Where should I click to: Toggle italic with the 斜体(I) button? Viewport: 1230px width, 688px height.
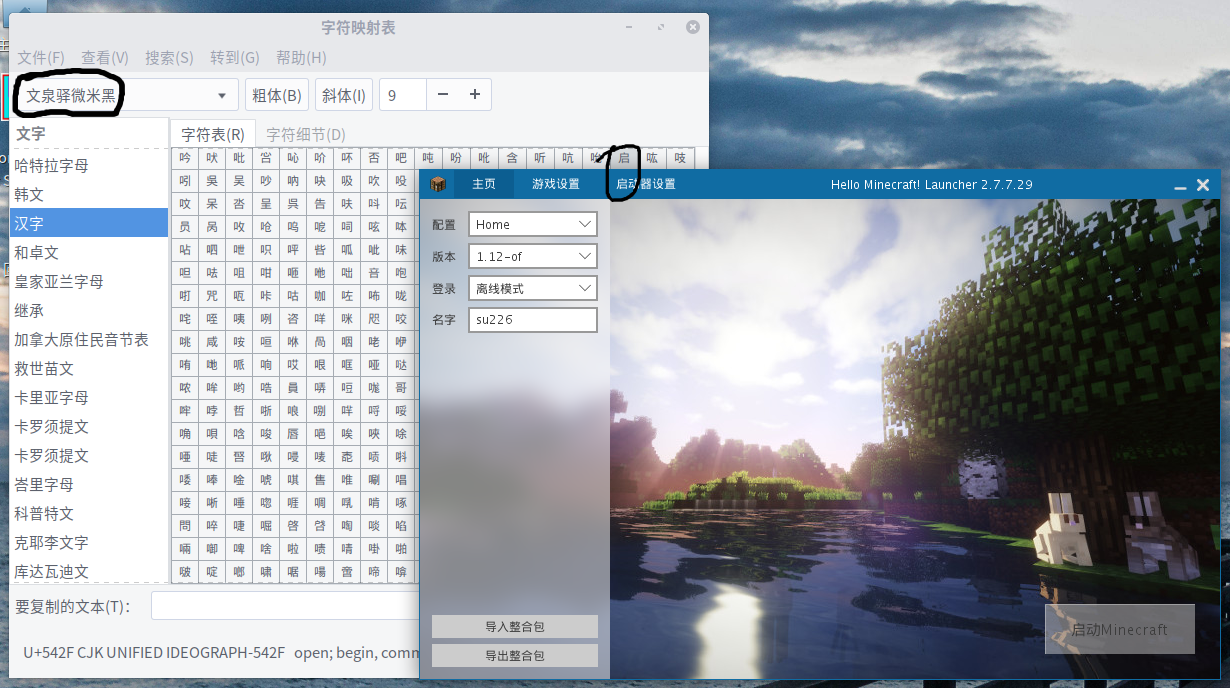[341, 94]
